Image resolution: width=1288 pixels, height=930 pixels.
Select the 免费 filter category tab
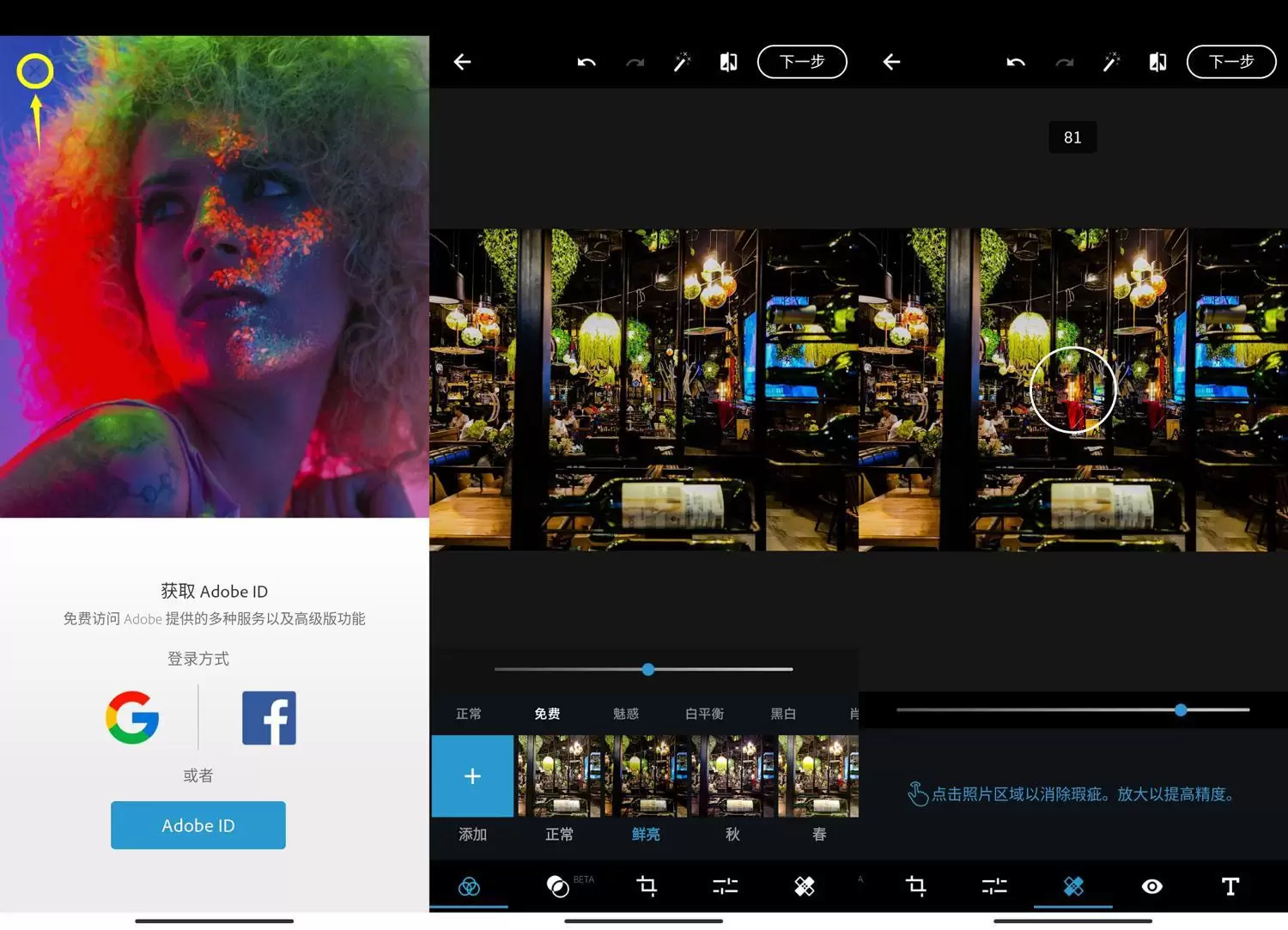click(x=547, y=714)
